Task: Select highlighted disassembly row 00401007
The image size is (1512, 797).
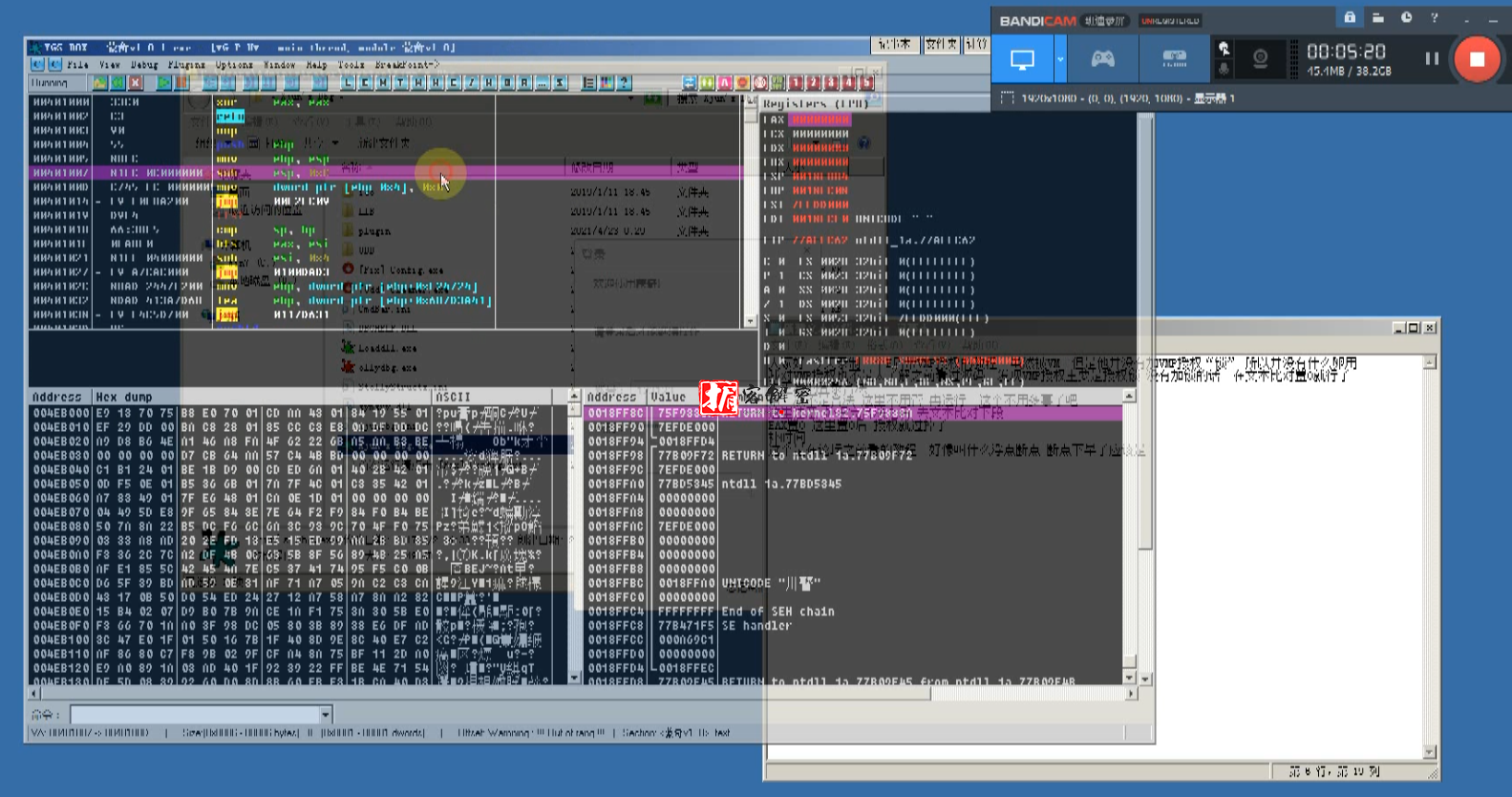Action: click(386, 173)
